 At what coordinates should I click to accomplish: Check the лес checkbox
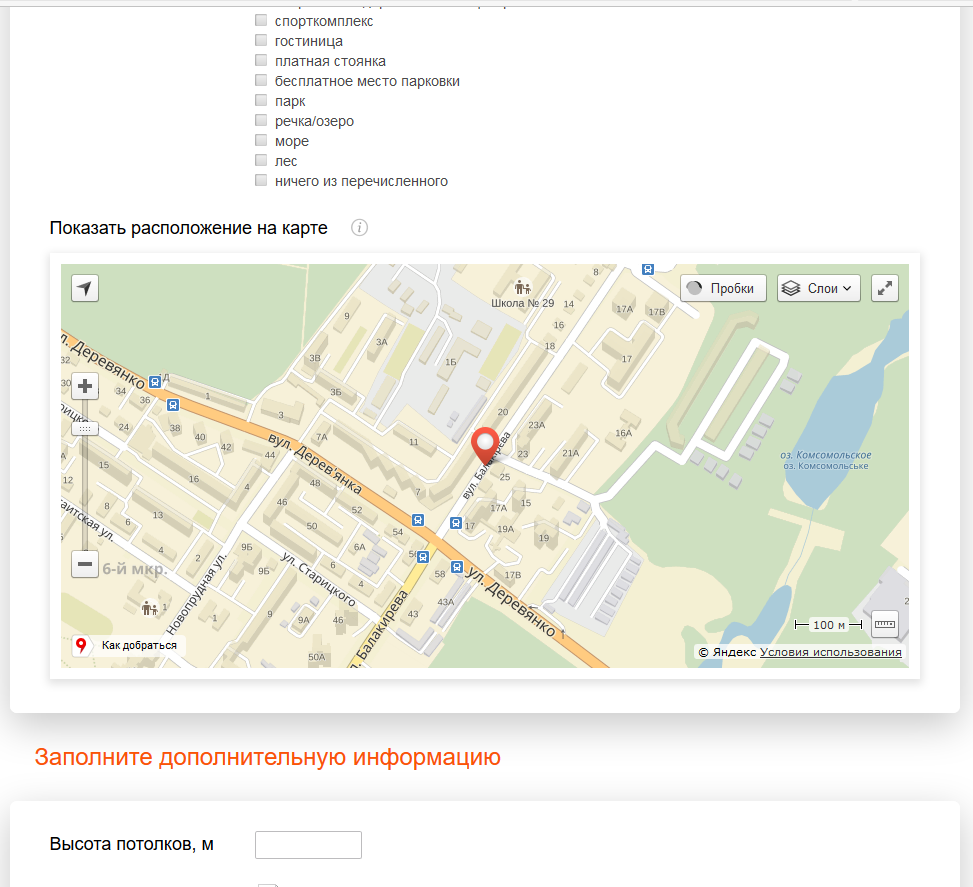click(x=261, y=160)
